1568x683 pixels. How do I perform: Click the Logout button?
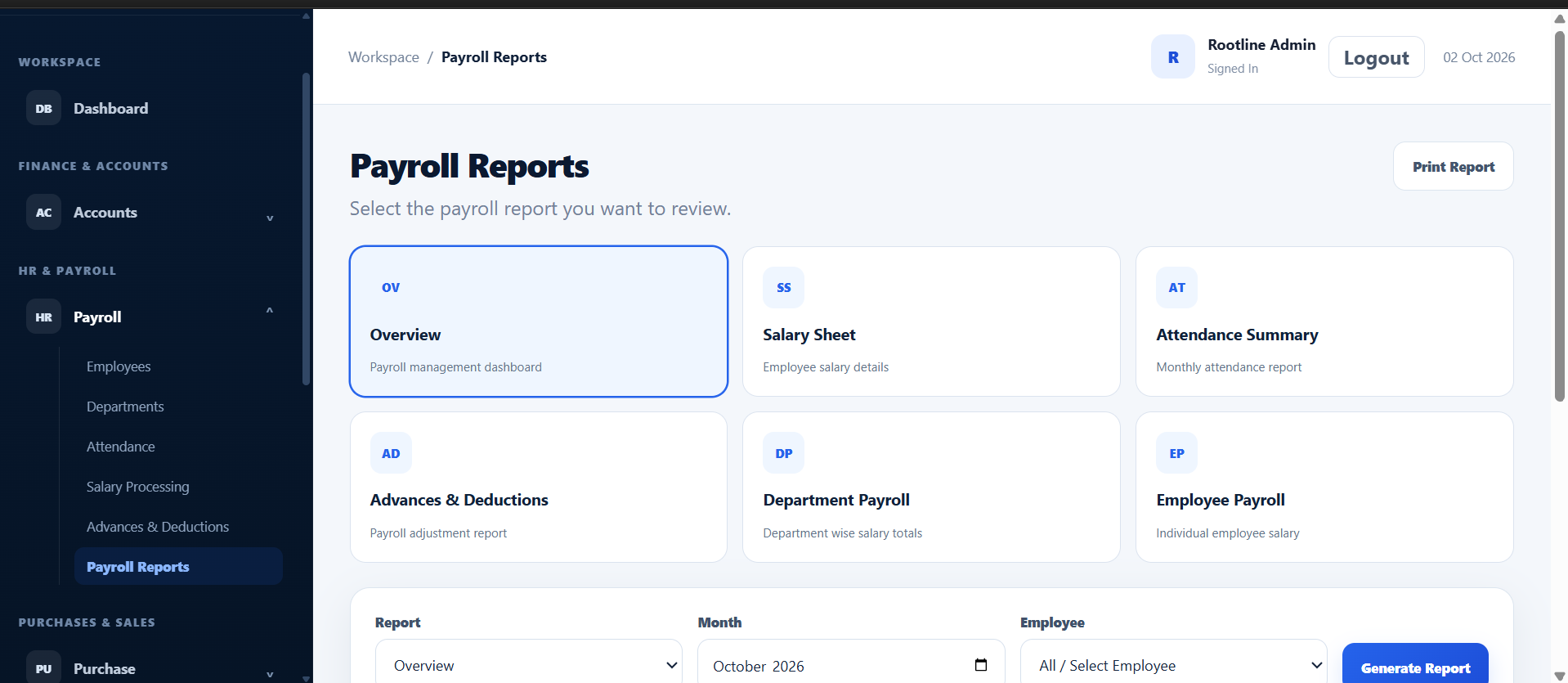click(1376, 57)
